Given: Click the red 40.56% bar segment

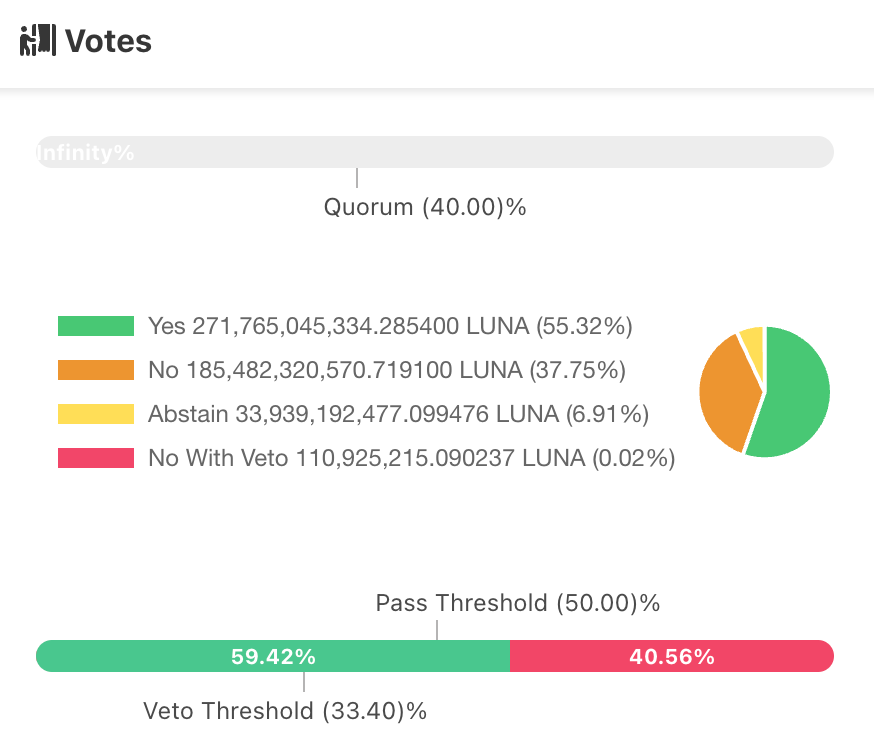Looking at the screenshot, I should coord(671,657).
